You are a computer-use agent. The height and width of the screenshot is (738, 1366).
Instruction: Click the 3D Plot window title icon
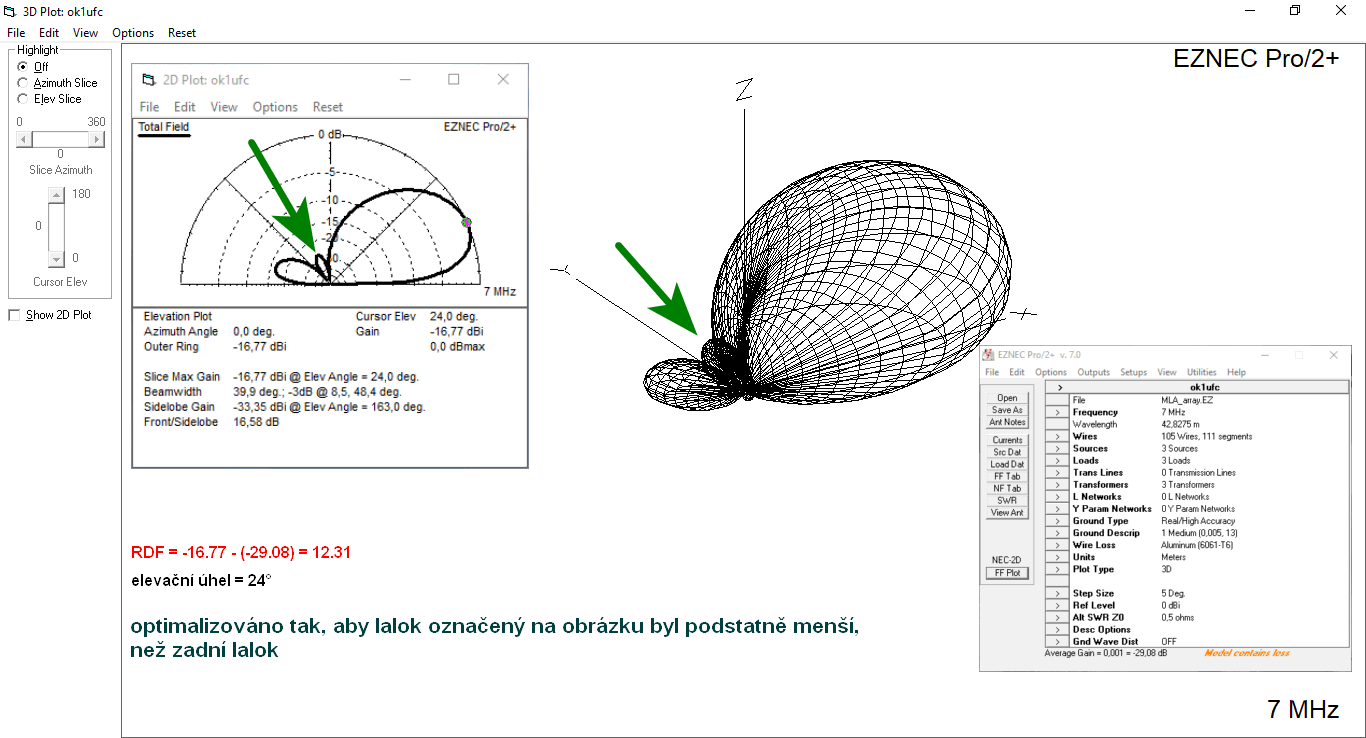click(10, 11)
